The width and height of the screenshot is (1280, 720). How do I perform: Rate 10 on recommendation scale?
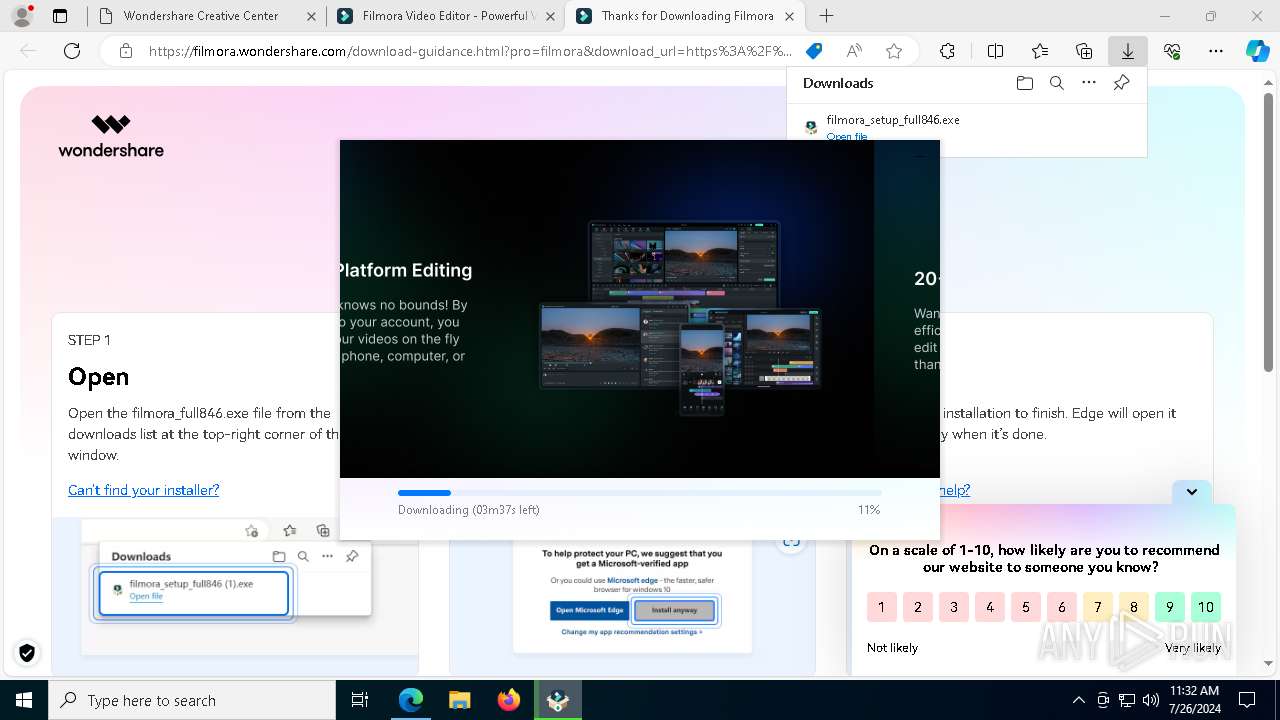pyautogui.click(x=1206, y=607)
